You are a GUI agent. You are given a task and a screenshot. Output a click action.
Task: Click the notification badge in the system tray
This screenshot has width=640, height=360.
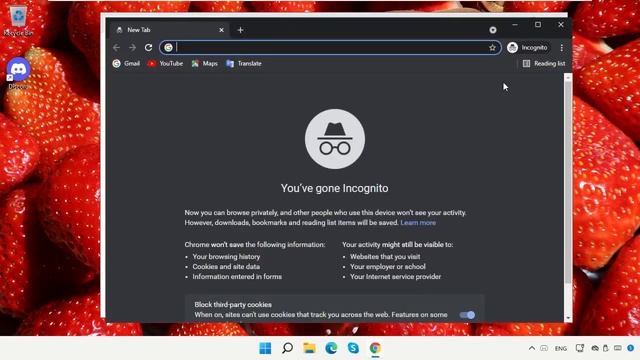coord(631,348)
